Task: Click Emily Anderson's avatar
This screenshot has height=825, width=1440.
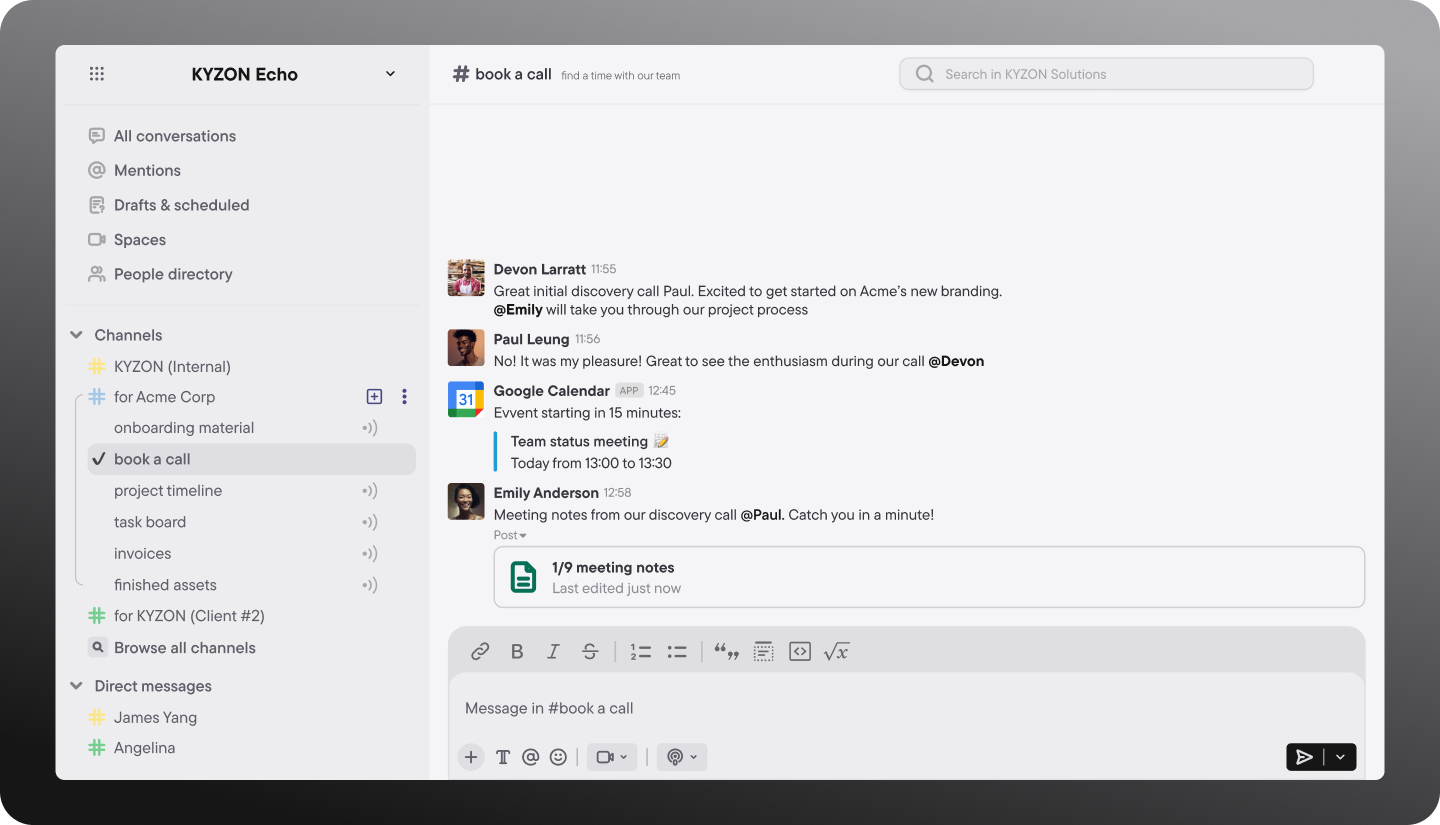Action: [466, 502]
